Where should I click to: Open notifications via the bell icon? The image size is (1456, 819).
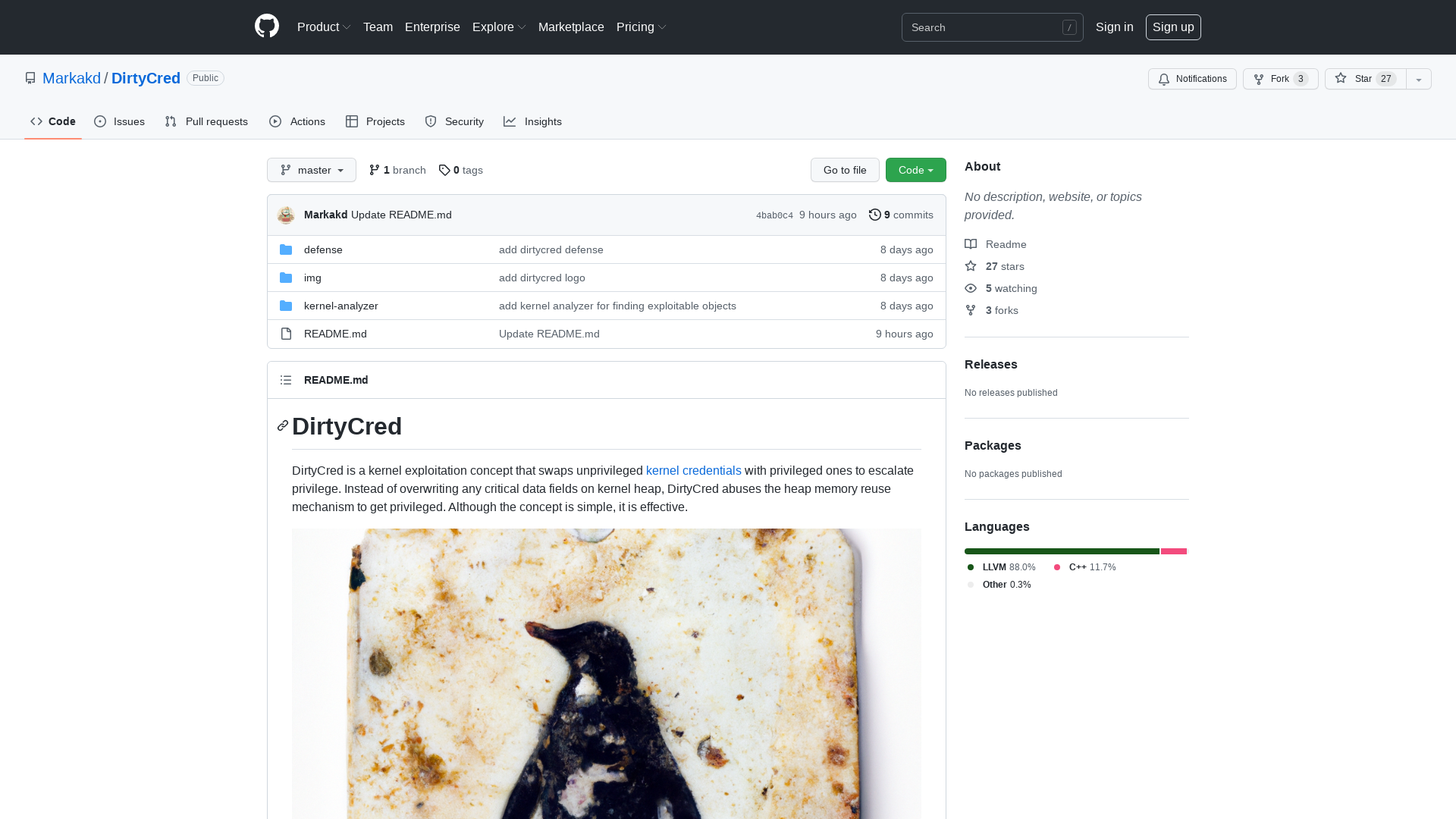click(x=1164, y=79)
